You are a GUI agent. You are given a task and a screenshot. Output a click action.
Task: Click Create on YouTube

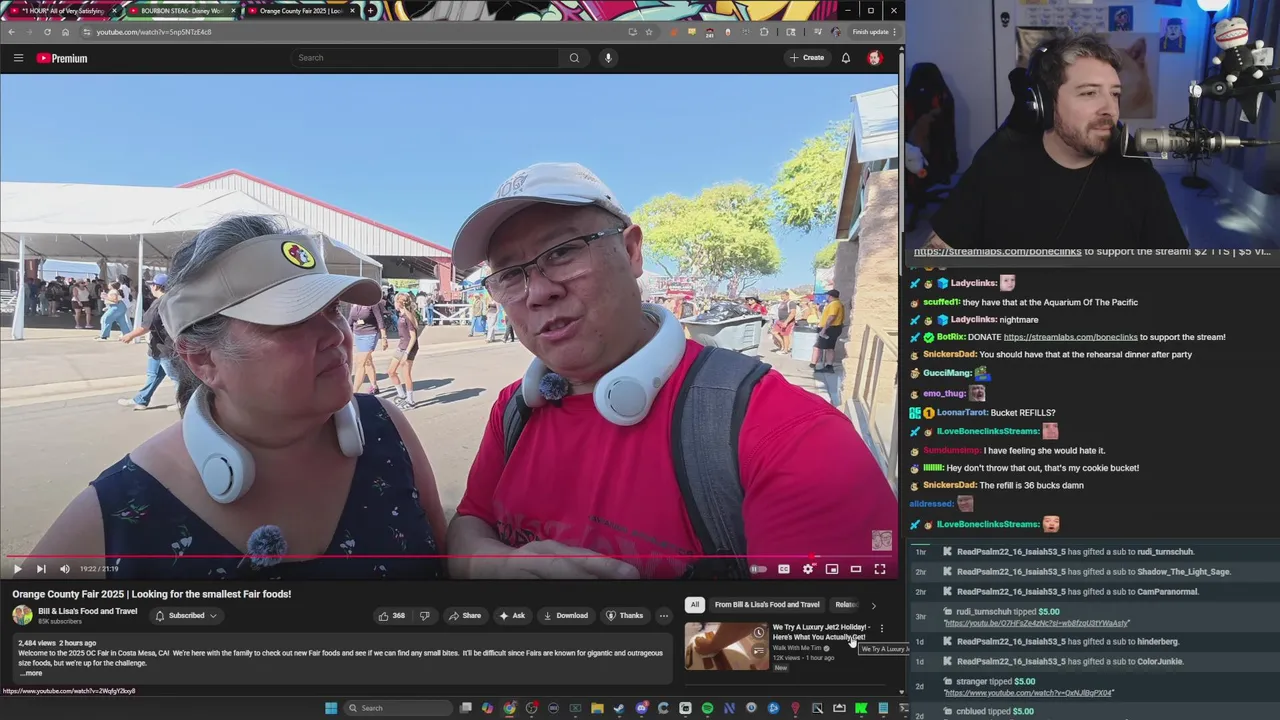pos(807,58)
